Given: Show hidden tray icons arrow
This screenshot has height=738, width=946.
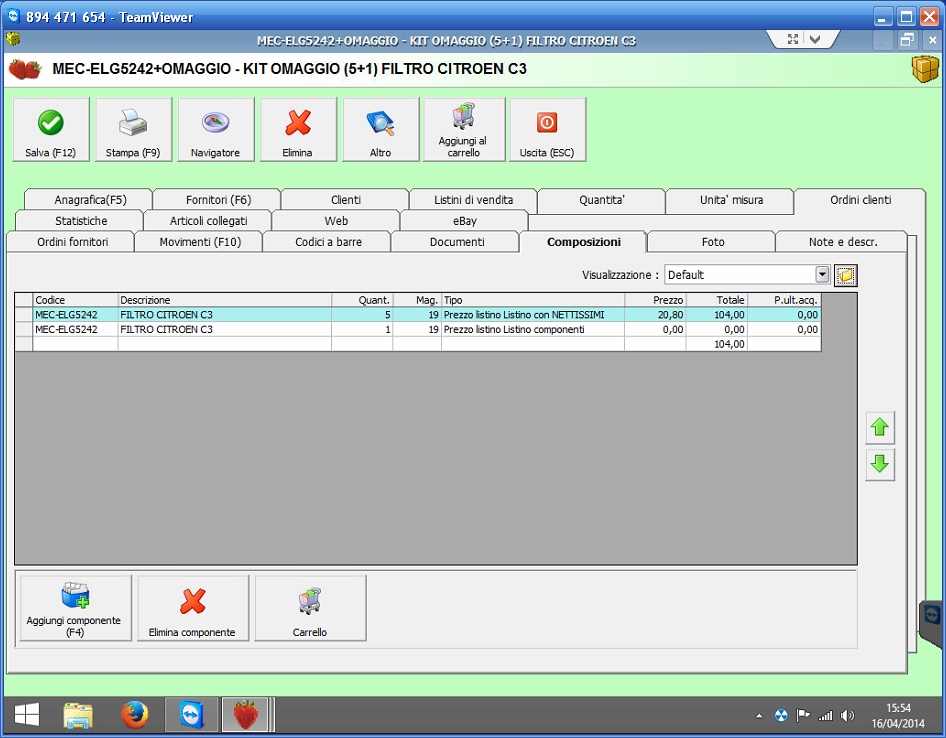Looking at the screenshot, I should [x=759, y=716].
